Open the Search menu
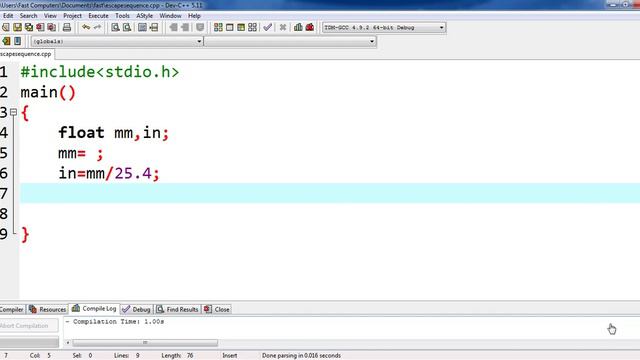The height and width of the screenshot is (360, 640). [29, 16]
